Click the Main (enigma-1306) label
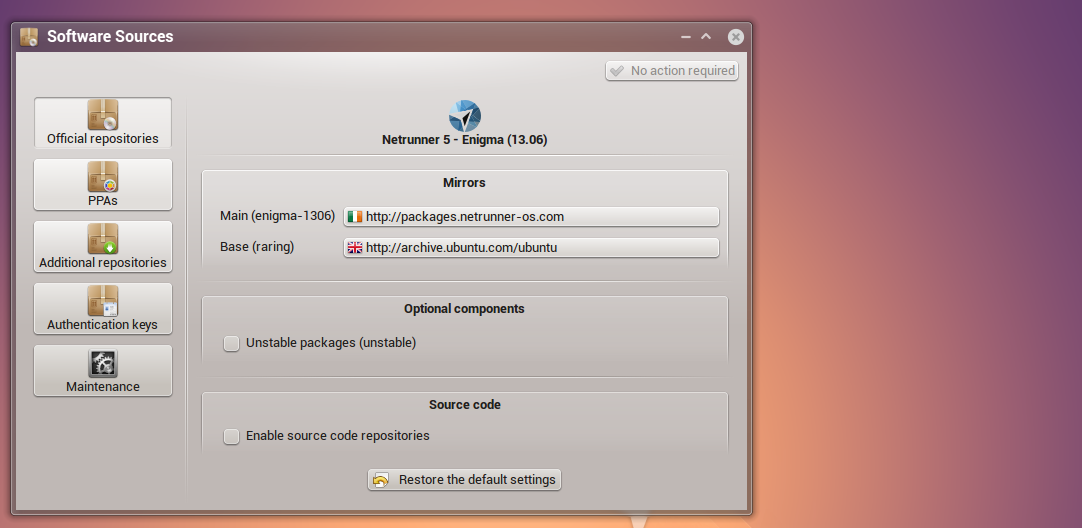 coord(277,216)
